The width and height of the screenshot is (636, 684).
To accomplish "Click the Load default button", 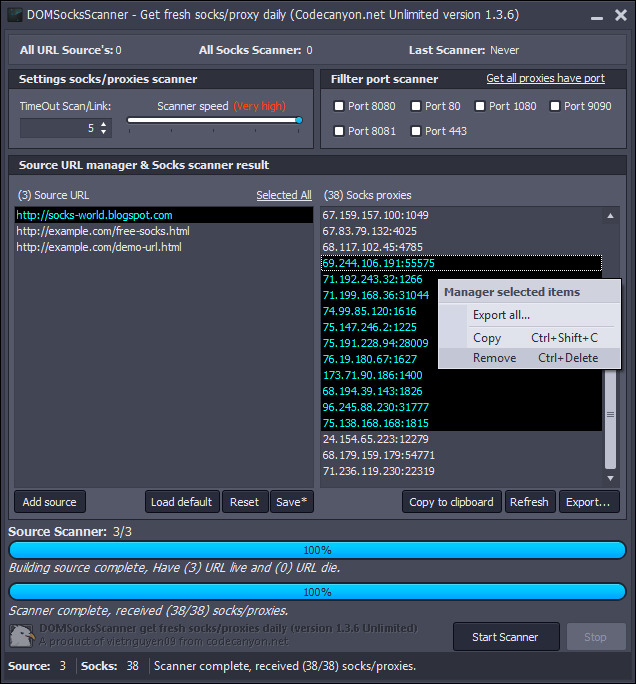I will pyautogui.click(x=182, y=502).
